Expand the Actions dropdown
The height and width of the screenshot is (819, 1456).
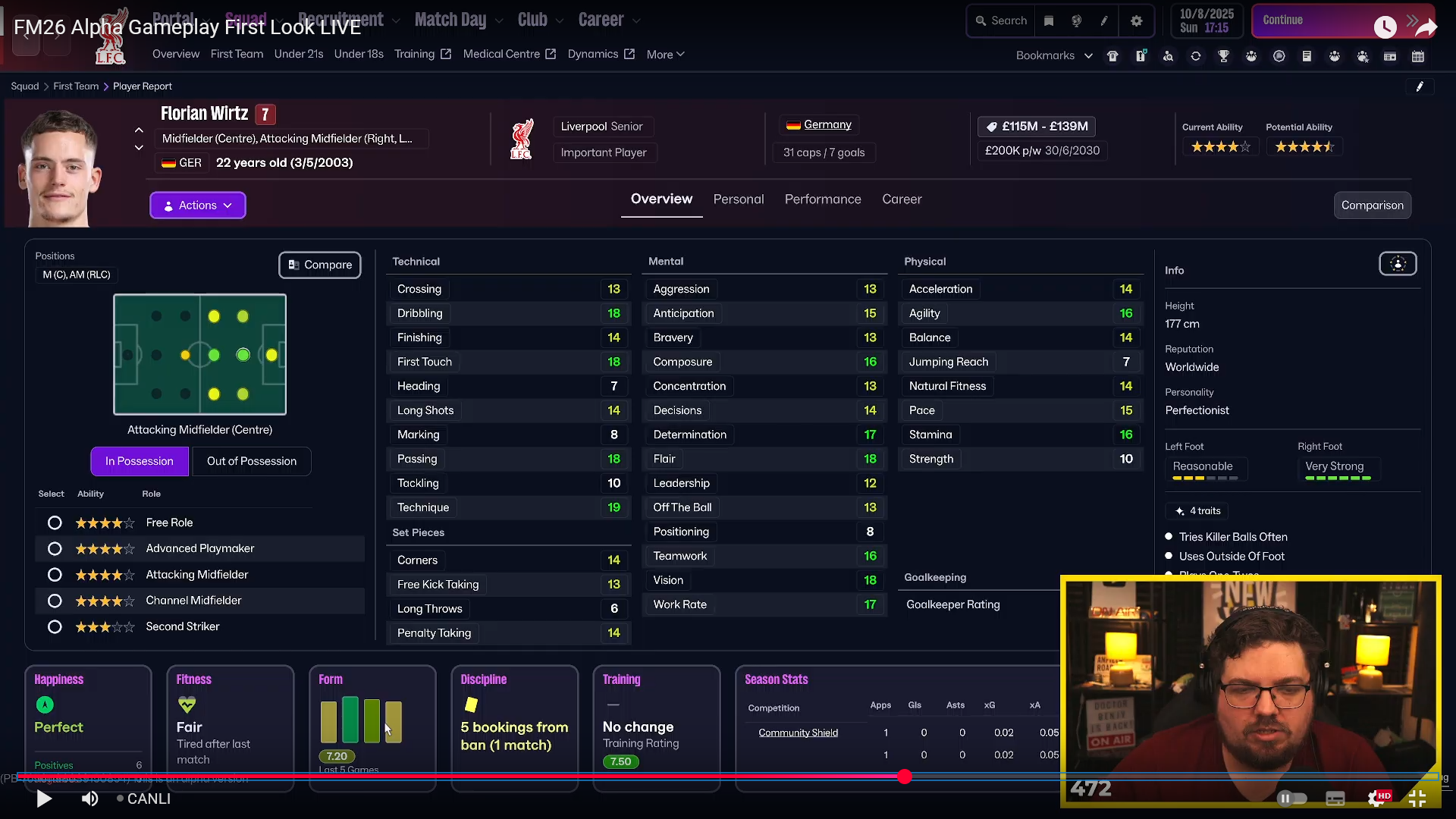pyautogui.click(x=197, y=206)
